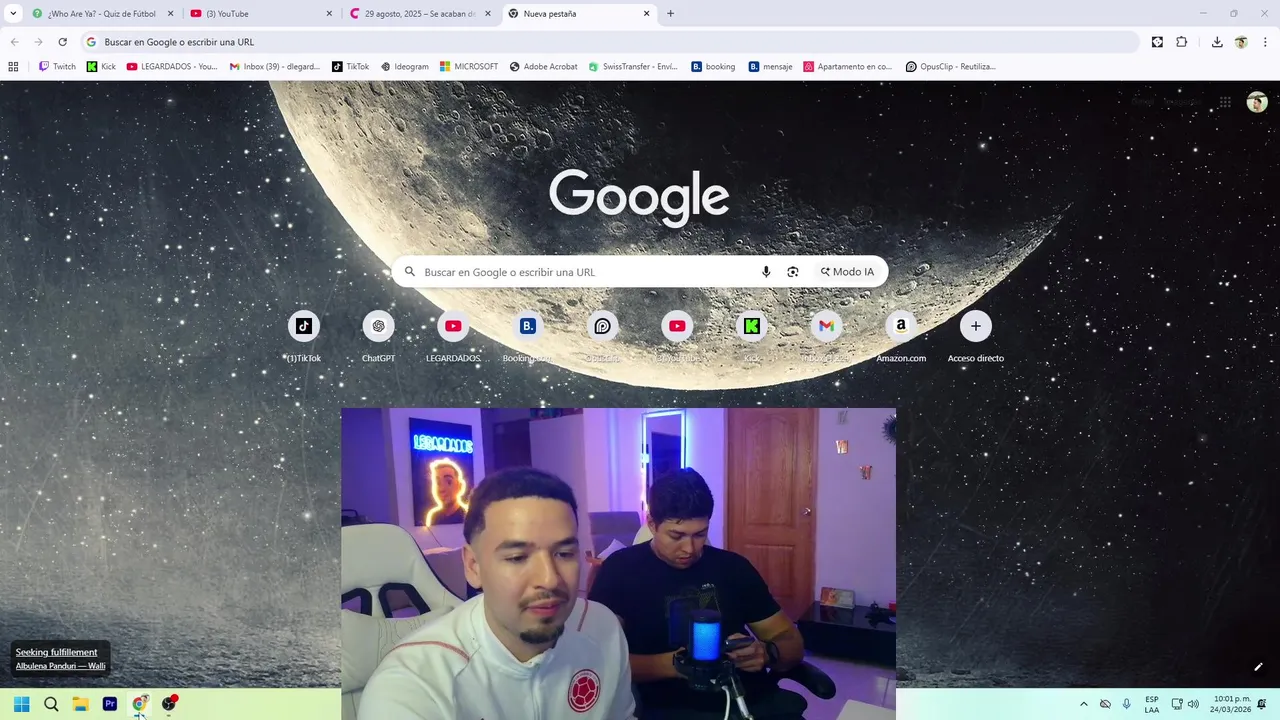Focus the Chrome address bar

pos(610,42)
